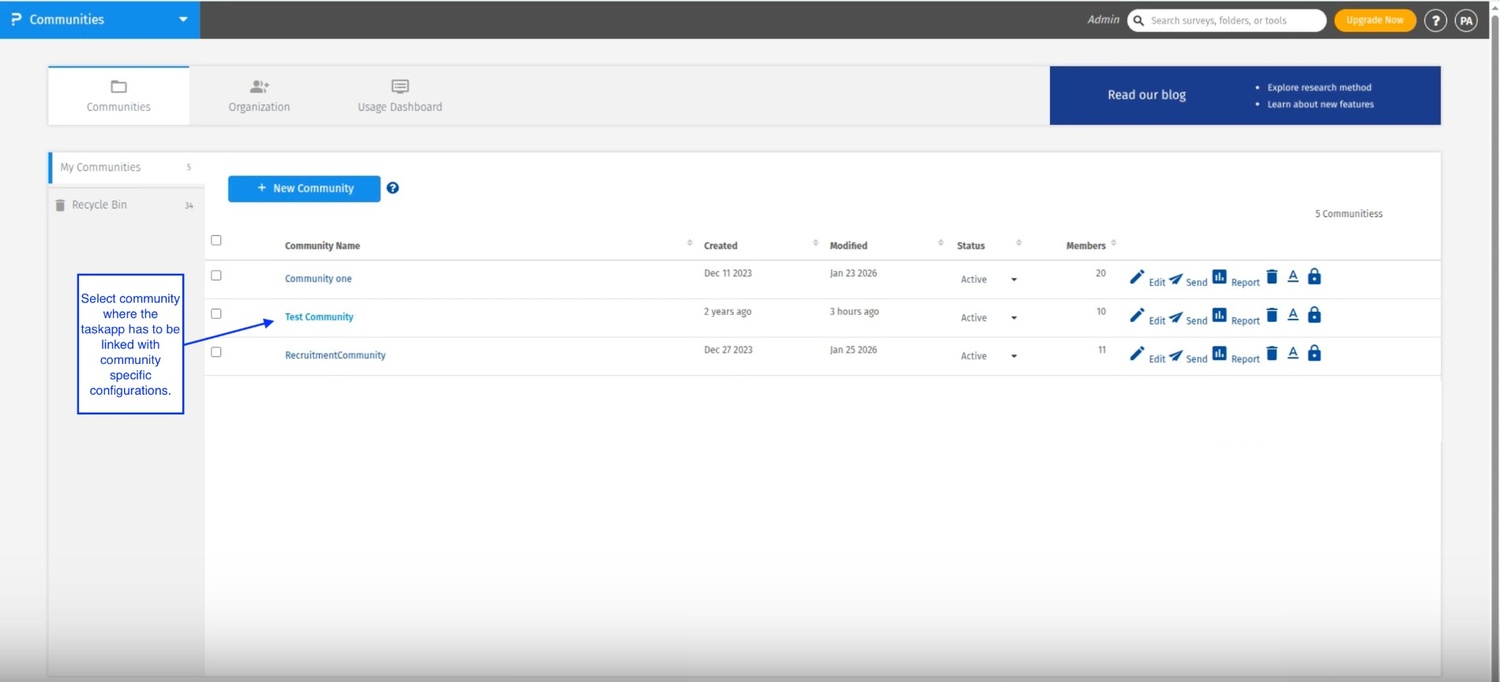Click the search surveys input field
Image resolution: width=1500 pixels, height=682 pixels.
point(1227,20)
